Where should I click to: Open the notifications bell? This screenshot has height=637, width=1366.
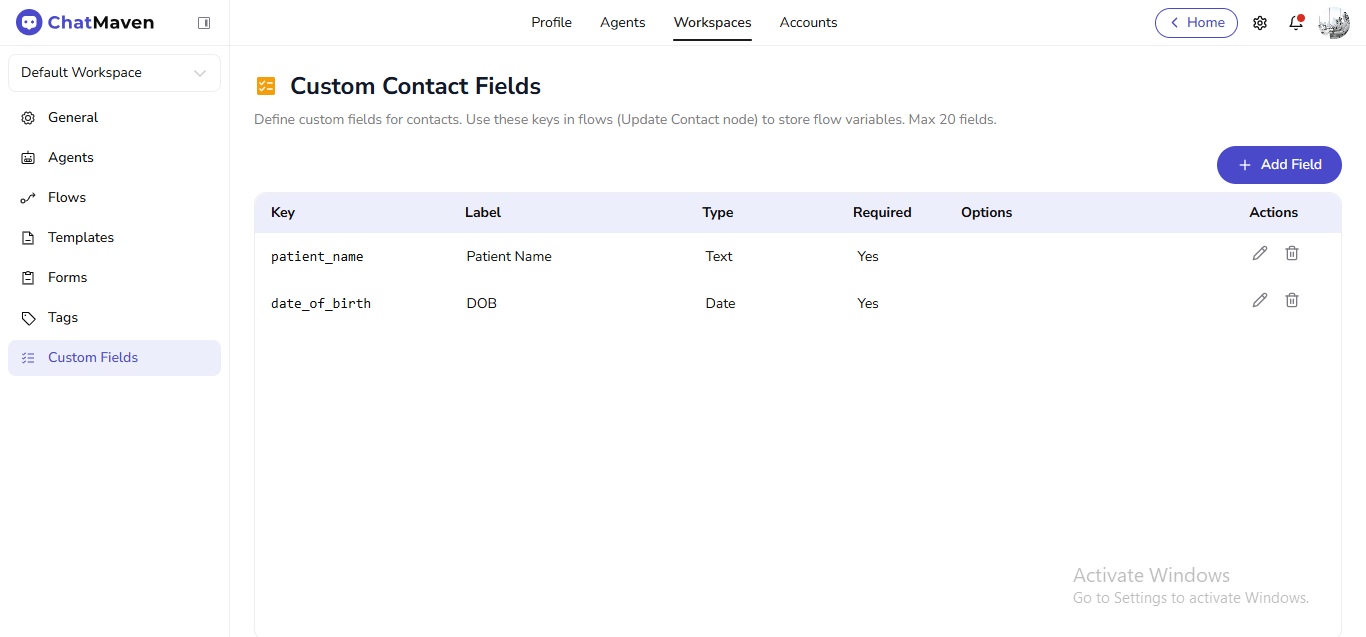pos(1296,22)
